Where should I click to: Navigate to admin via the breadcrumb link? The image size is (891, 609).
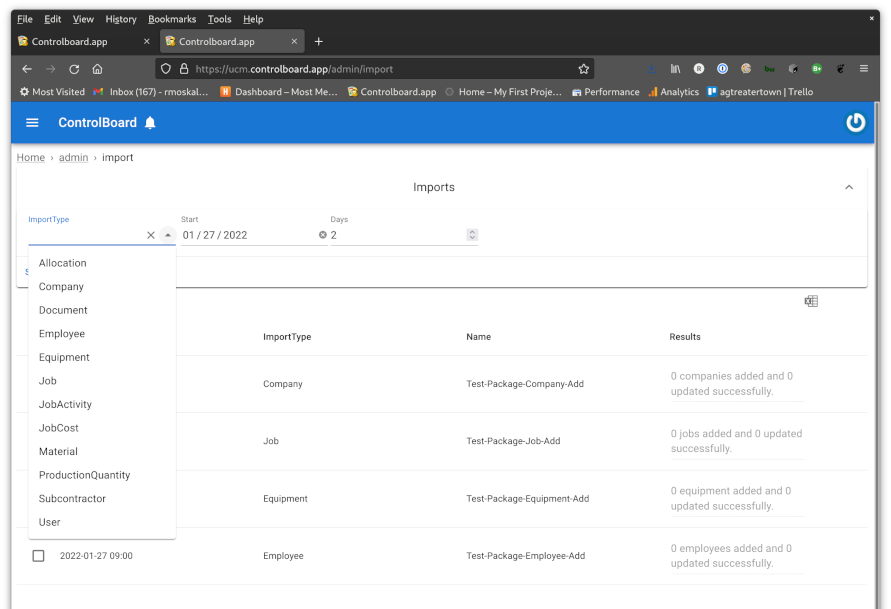[x=73, y=157]
